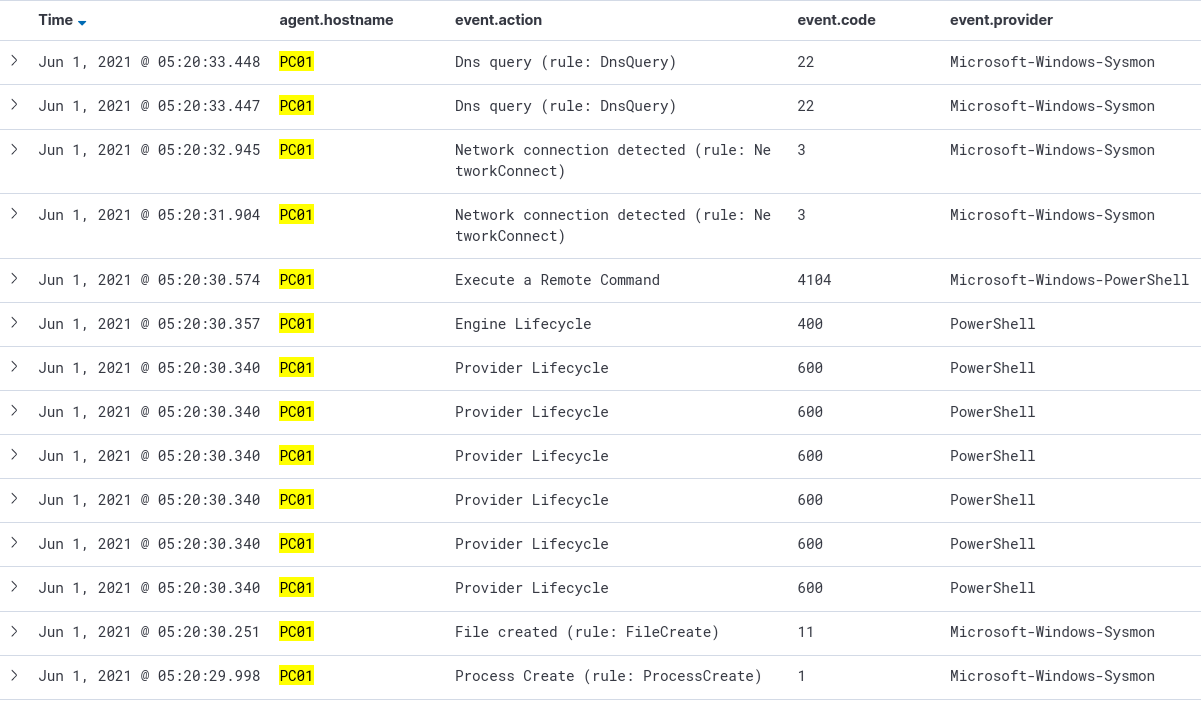1201x702 pixels.
Task: Expand the Process Create event row
Action: point(14,675)
